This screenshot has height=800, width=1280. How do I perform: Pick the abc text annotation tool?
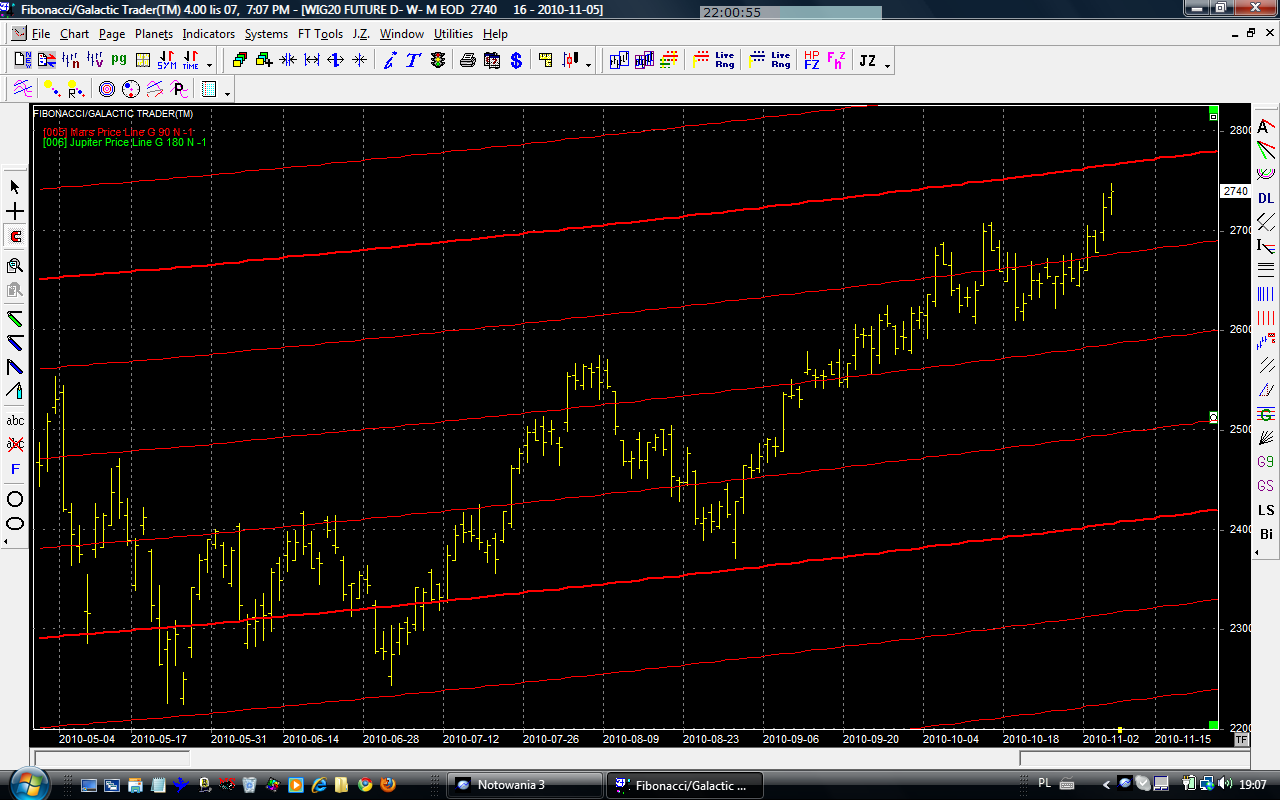point(15,420)
